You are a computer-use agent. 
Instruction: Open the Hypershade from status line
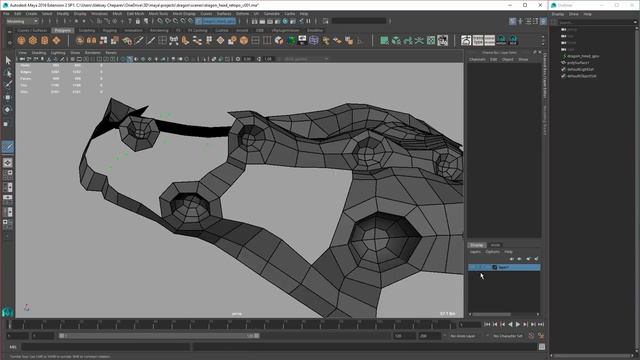pos(285,21)
